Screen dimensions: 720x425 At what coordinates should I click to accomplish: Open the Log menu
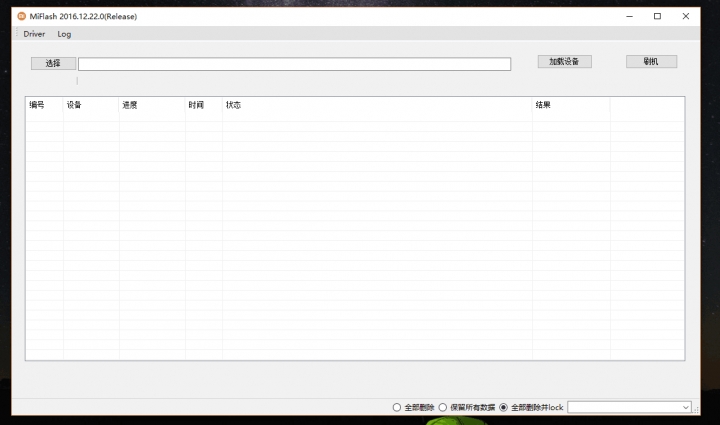tap(64, 34)
